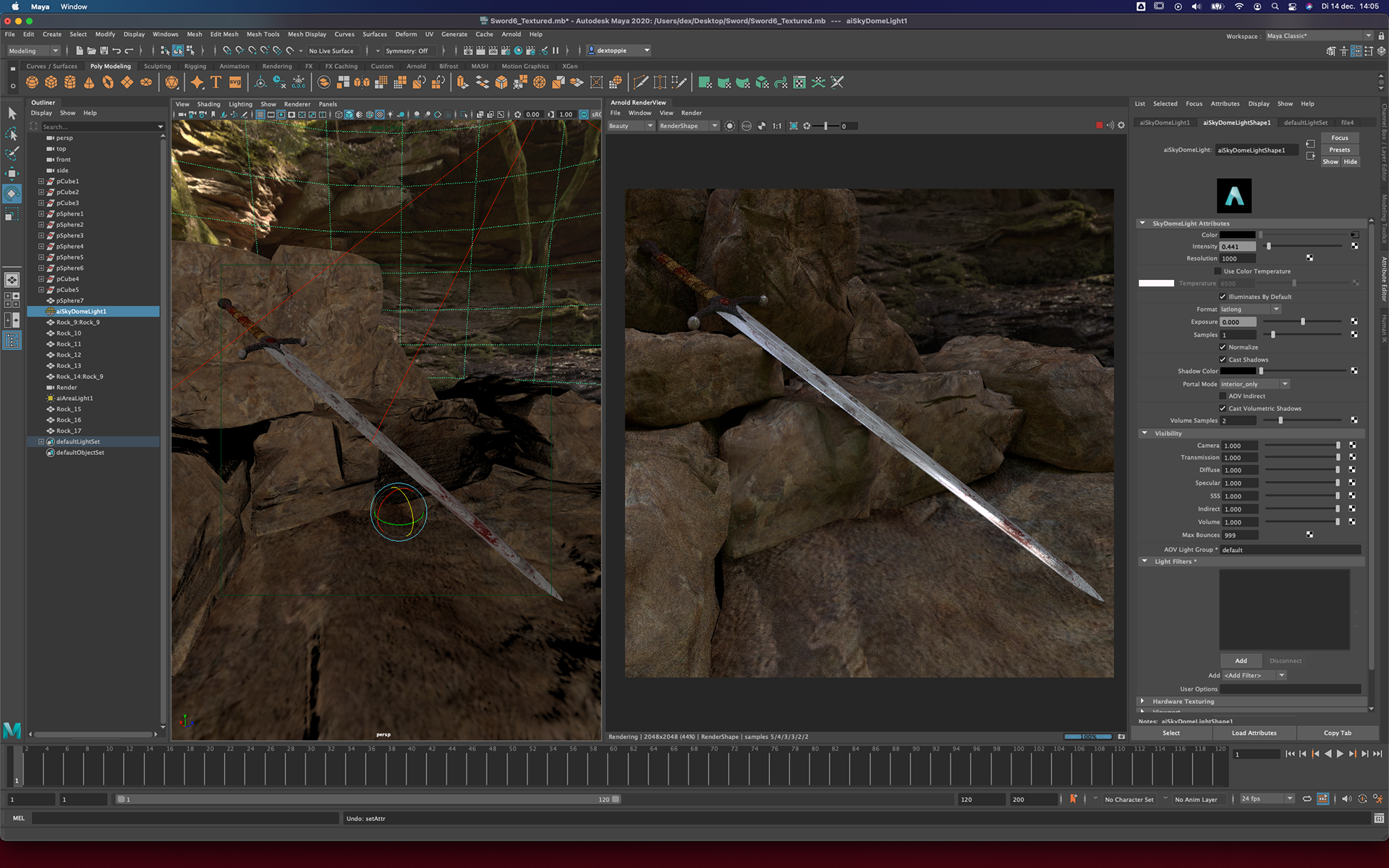Disable the Cast Shadows checkbox
The width and height of the screenshot is (1389, 868).
[x=1223, y=359]
